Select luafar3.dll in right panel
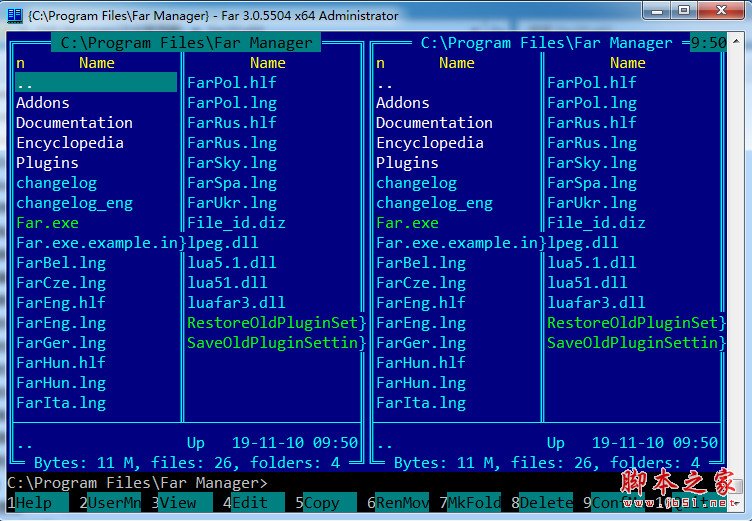This screenshot has width=752, height=521. click(x=596, y=303)
